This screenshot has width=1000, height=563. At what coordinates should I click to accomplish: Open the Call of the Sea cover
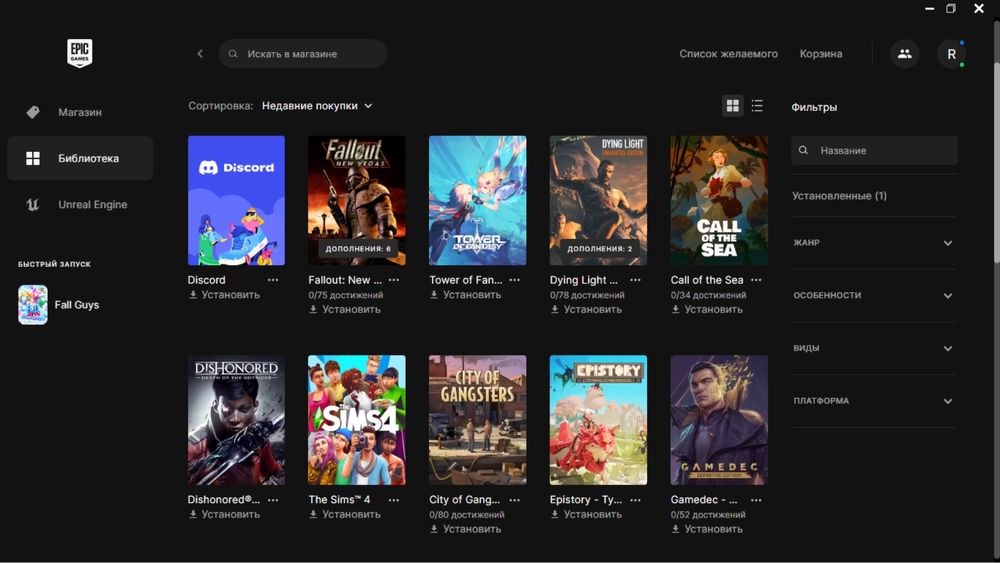pos(719,200)
